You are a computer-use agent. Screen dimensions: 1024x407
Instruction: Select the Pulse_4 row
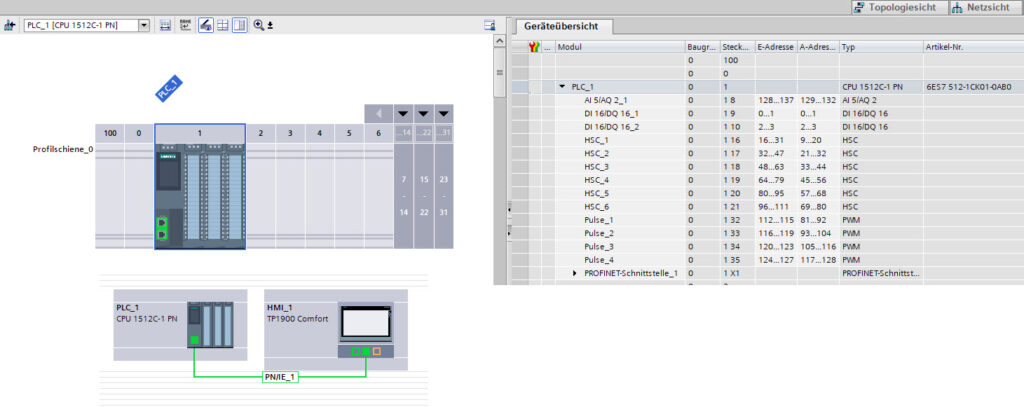click(x=767, y=259)
